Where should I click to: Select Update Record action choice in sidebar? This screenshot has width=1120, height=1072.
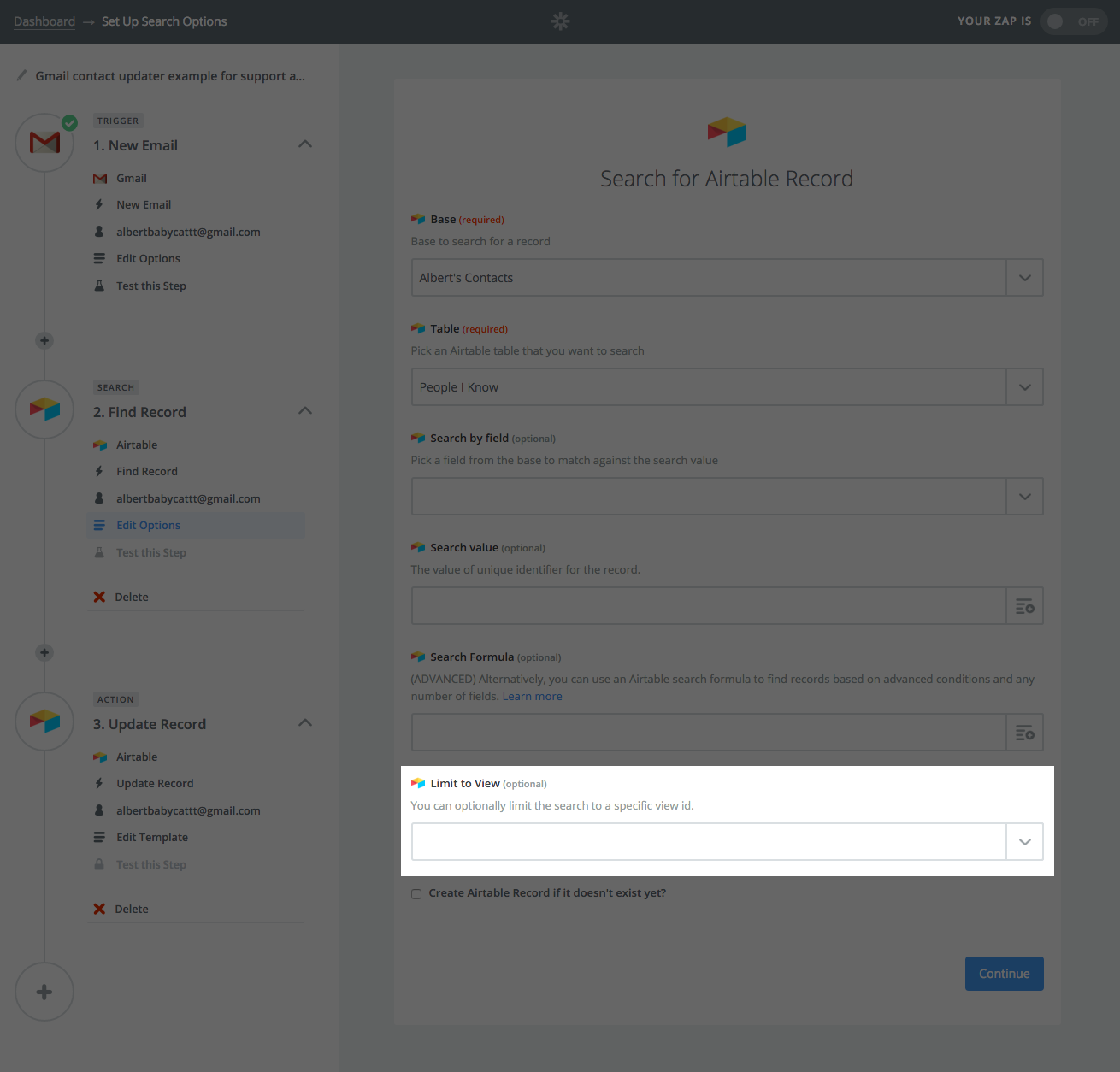click(x=155, y=783)
